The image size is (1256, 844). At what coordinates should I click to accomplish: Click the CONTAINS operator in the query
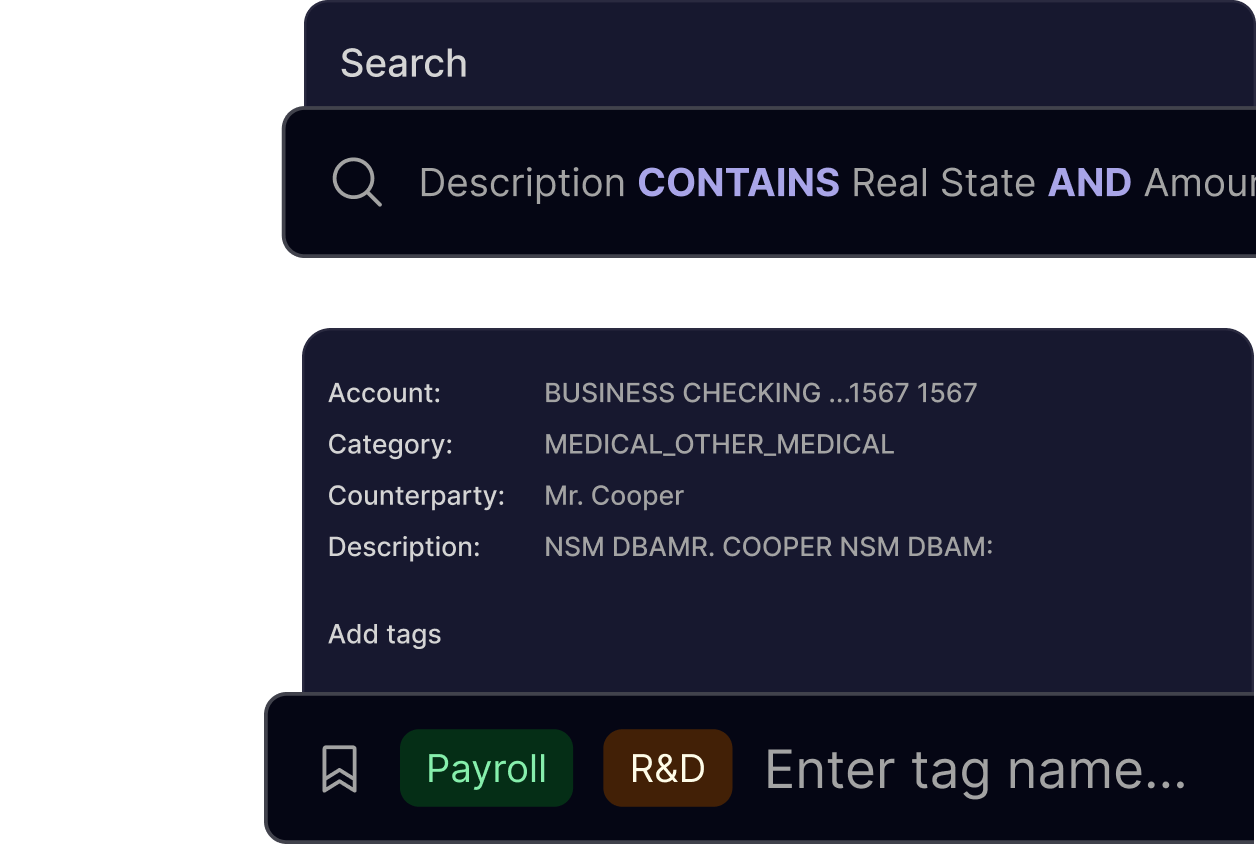click(x=738, y=183)
